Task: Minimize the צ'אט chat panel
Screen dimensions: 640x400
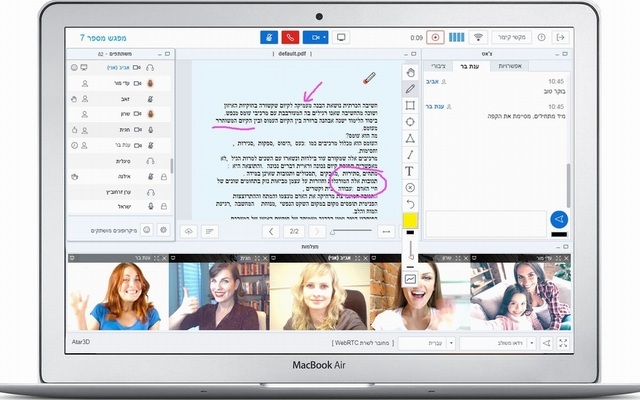Action: coord(558,54)
